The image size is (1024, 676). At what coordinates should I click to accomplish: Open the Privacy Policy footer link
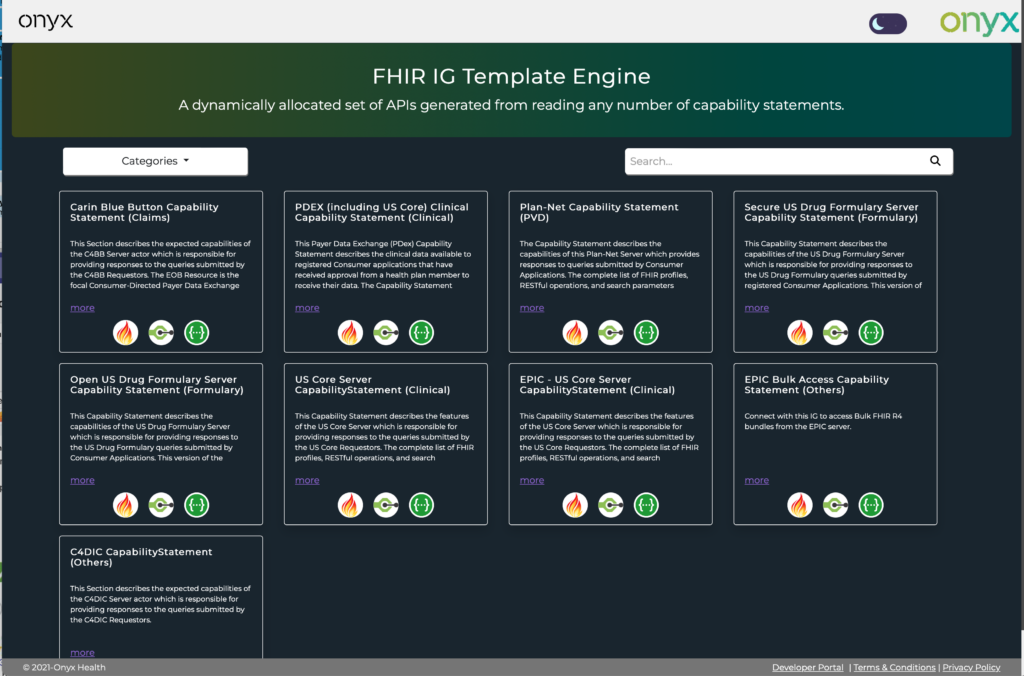[x=971, y=668]
